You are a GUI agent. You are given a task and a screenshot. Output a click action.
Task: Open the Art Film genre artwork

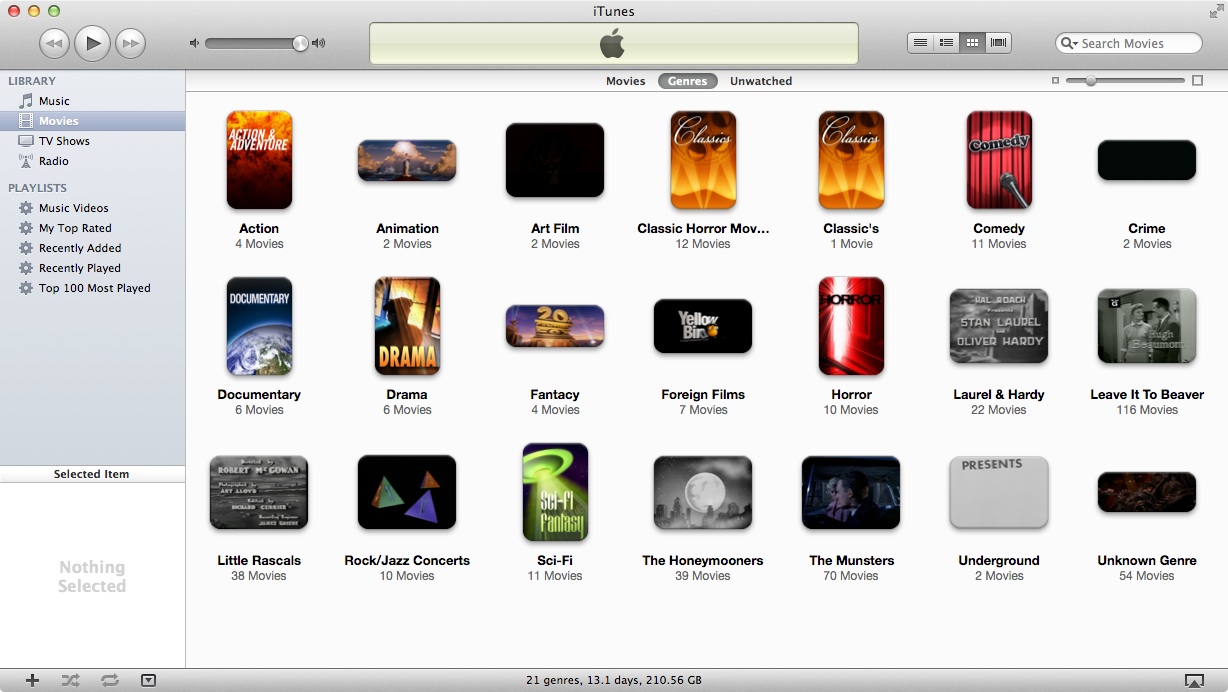tap(555, 160)
